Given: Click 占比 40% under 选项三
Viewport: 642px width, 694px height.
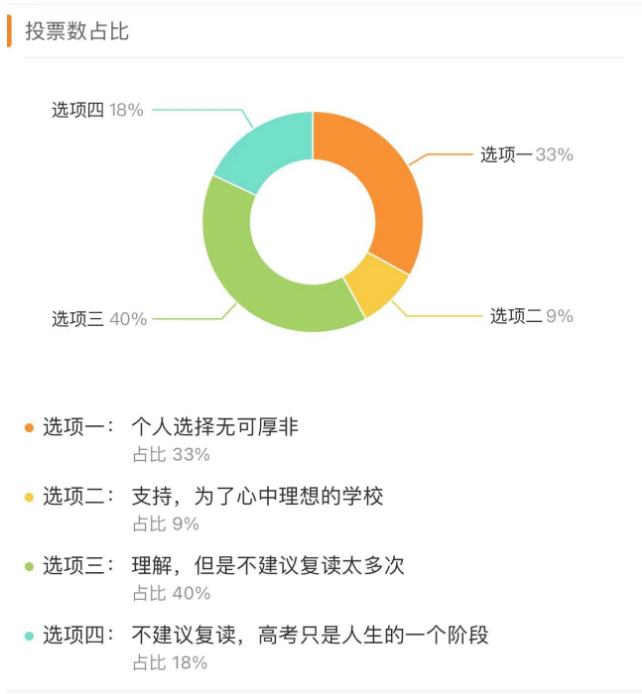Looking at the screenshot, I should pos(171,592).
